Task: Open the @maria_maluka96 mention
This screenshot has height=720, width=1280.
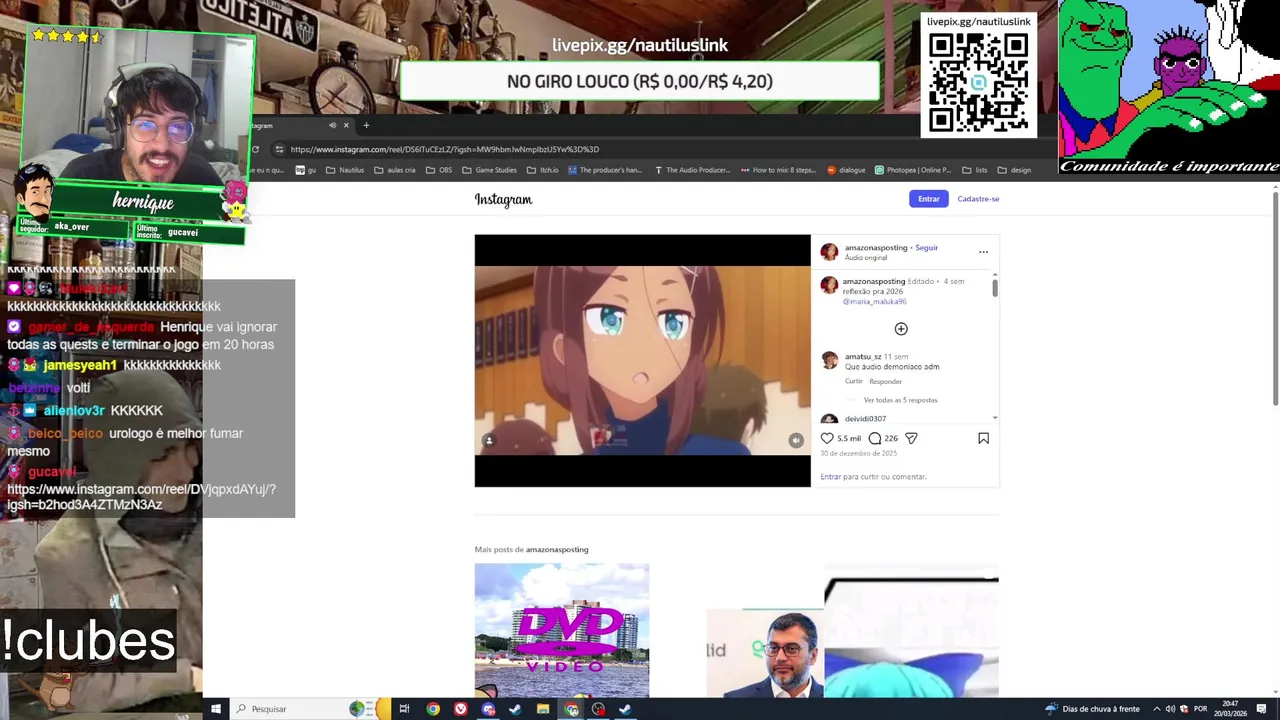Action: click(874, 302)
